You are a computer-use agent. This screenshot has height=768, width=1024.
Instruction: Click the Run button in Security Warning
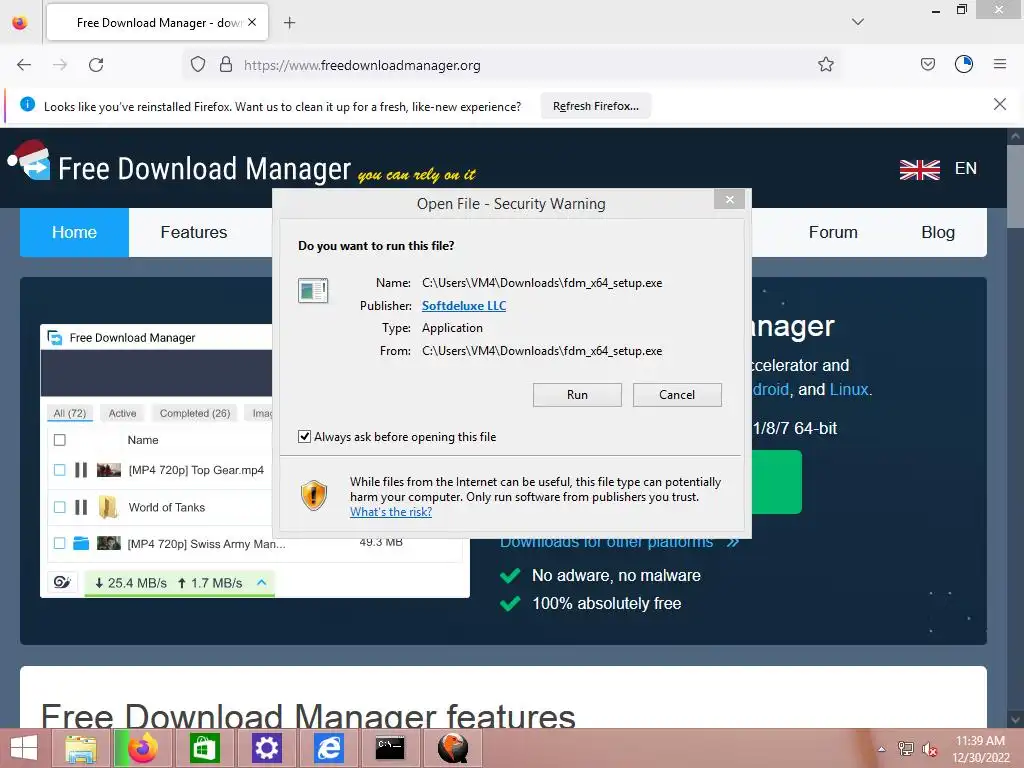[577, 394]
